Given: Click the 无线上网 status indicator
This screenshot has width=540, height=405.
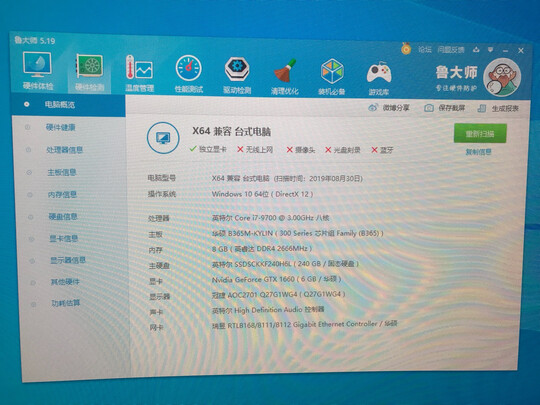Looking at the screenshot, I should point(255,149).
